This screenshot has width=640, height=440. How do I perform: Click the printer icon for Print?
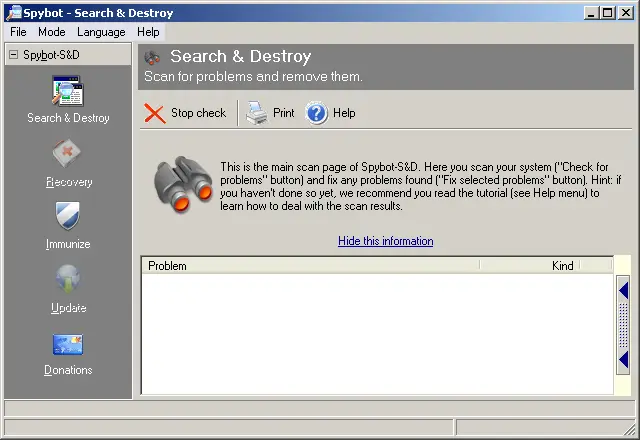(257, 113)
